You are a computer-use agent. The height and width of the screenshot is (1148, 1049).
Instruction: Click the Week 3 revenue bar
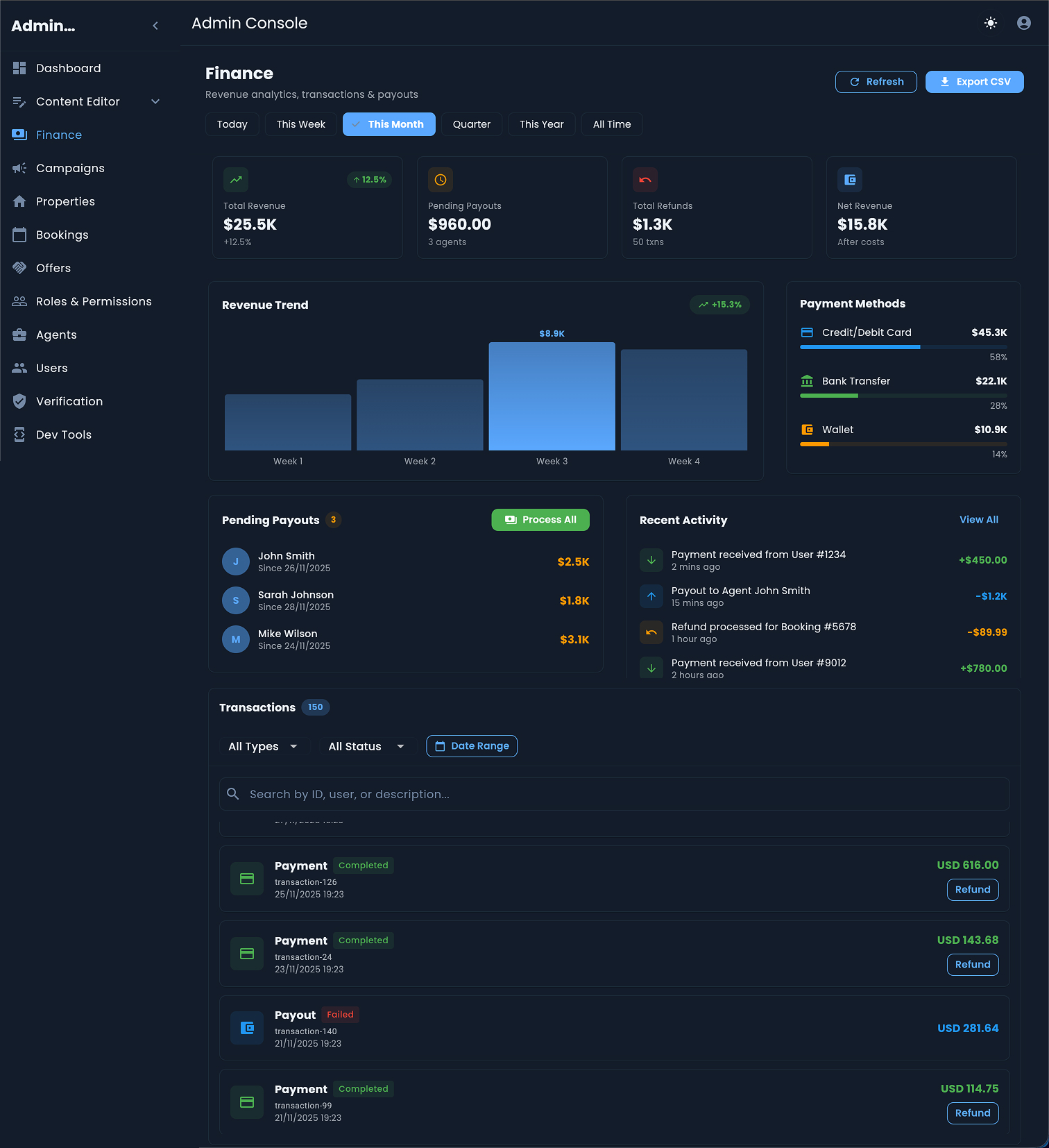tap(552, 396)
